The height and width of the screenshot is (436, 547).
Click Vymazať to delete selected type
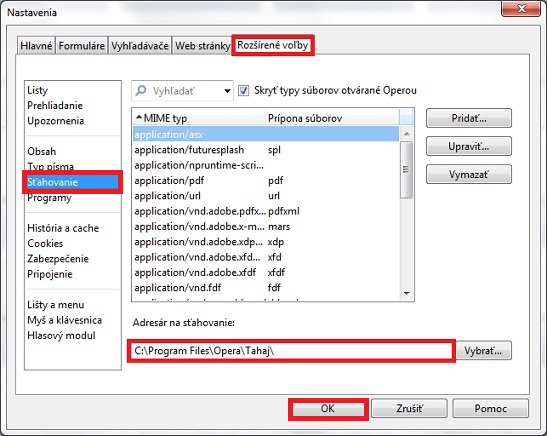click(x=469, y=174)
